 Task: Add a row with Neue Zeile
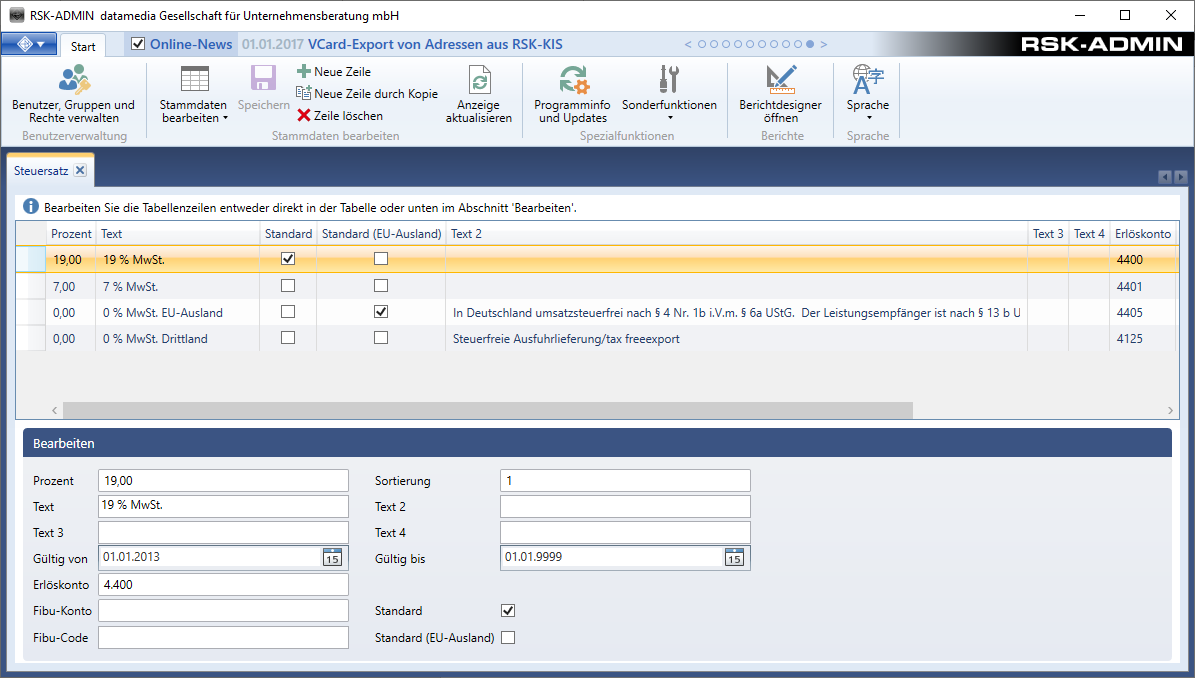click(334, 72)
